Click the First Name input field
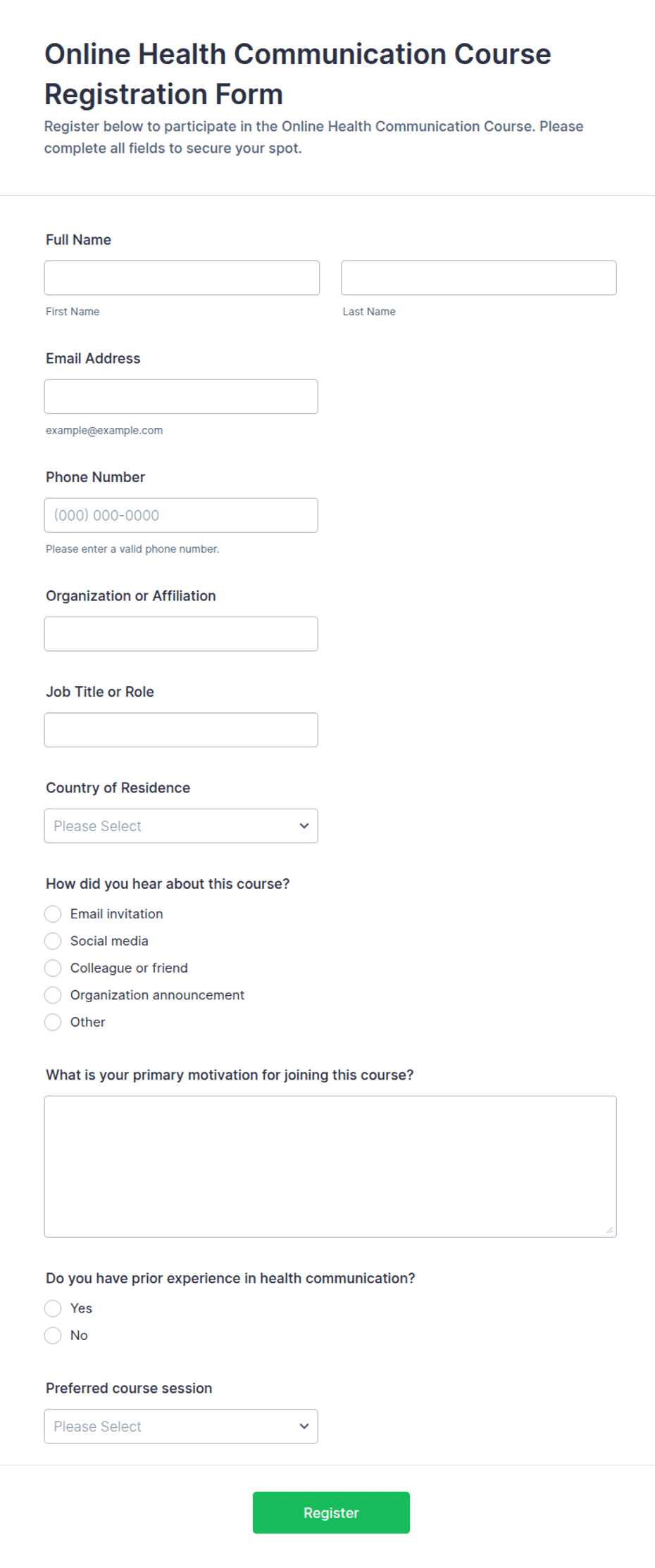Image resolution: width=655 pixels, height=1568 pixels. point(182,278)
